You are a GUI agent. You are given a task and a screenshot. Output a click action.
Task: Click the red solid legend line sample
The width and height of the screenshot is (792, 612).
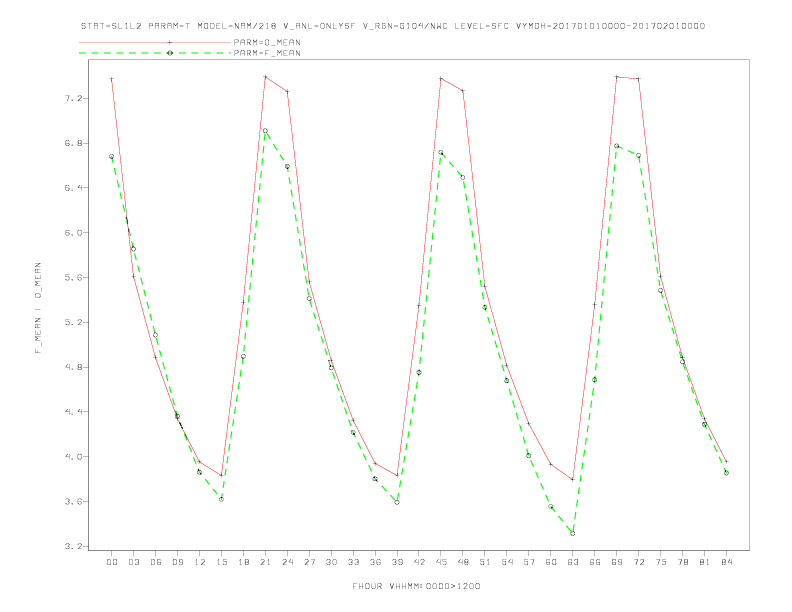click(x=155, y=42)
